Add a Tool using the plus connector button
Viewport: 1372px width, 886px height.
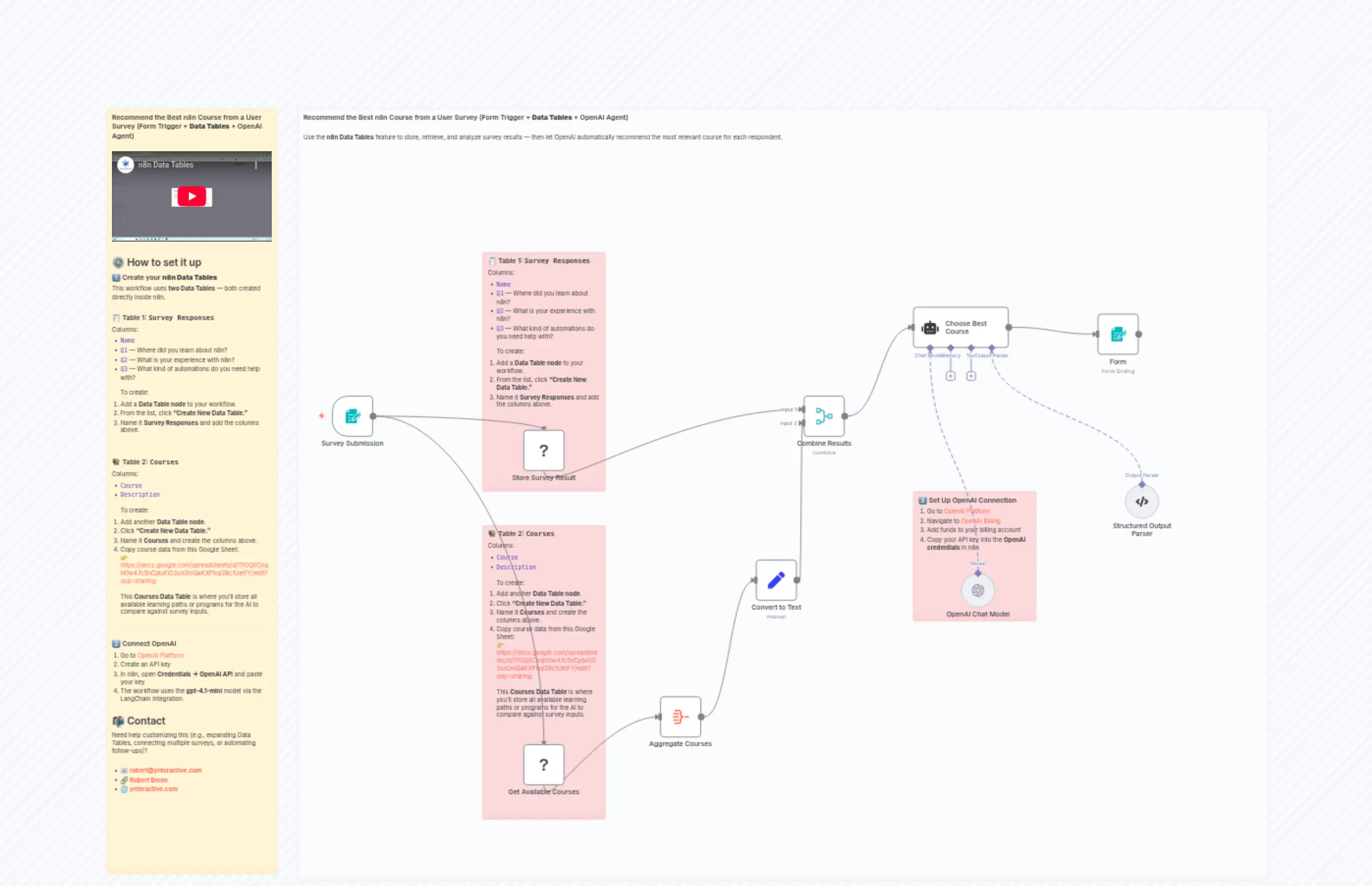pyautogui.click(x=971, y=376)
